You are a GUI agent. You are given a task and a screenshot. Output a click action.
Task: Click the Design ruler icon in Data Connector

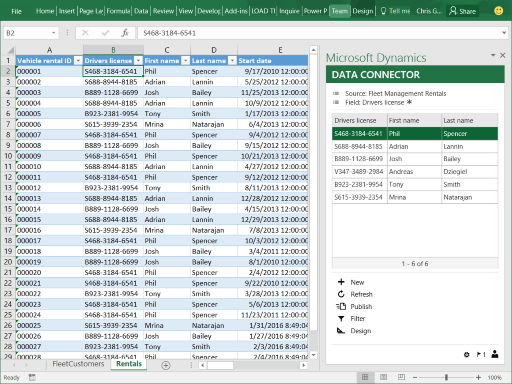click(341, 331)
